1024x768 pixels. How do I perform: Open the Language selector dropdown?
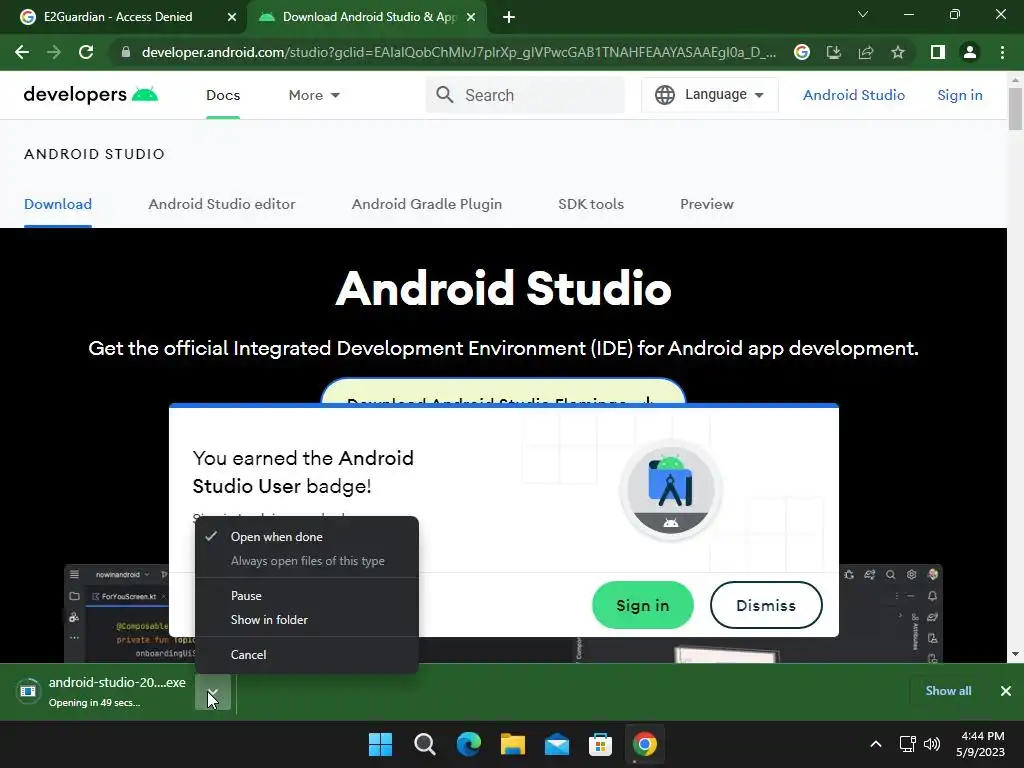point(709,95)
